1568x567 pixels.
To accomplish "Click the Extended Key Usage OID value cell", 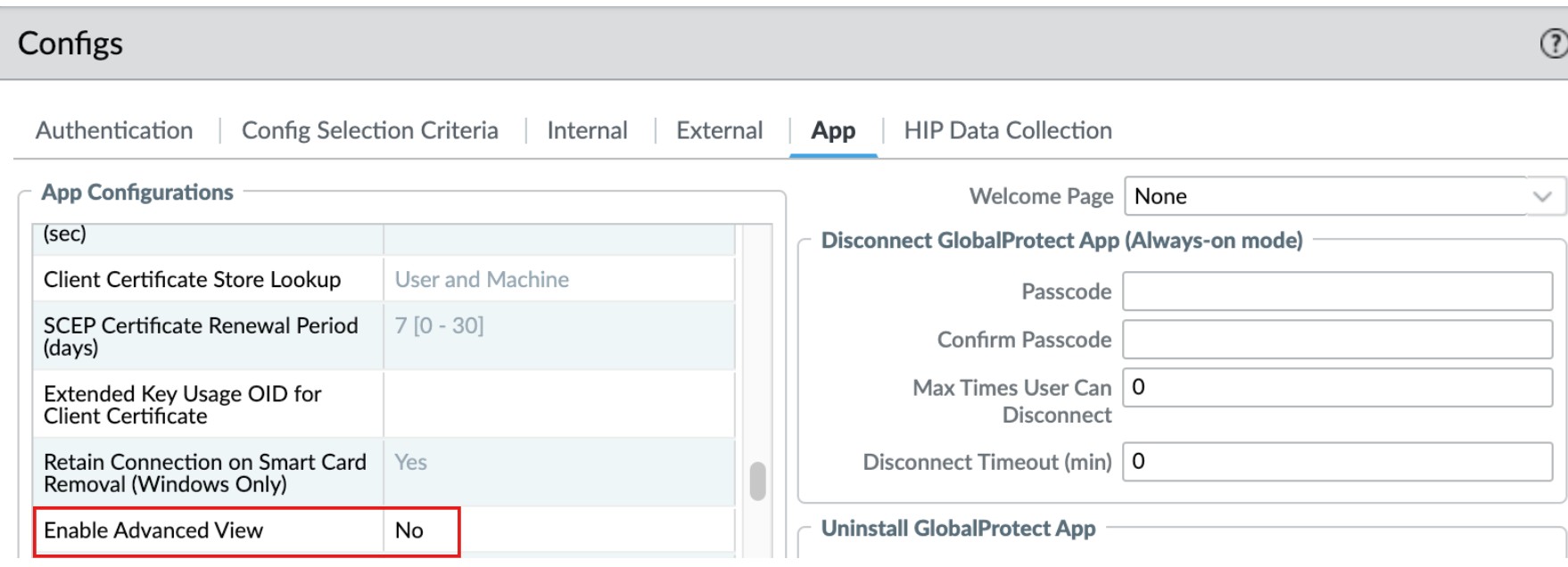I will pyautogui.click(x=557, y=405).
